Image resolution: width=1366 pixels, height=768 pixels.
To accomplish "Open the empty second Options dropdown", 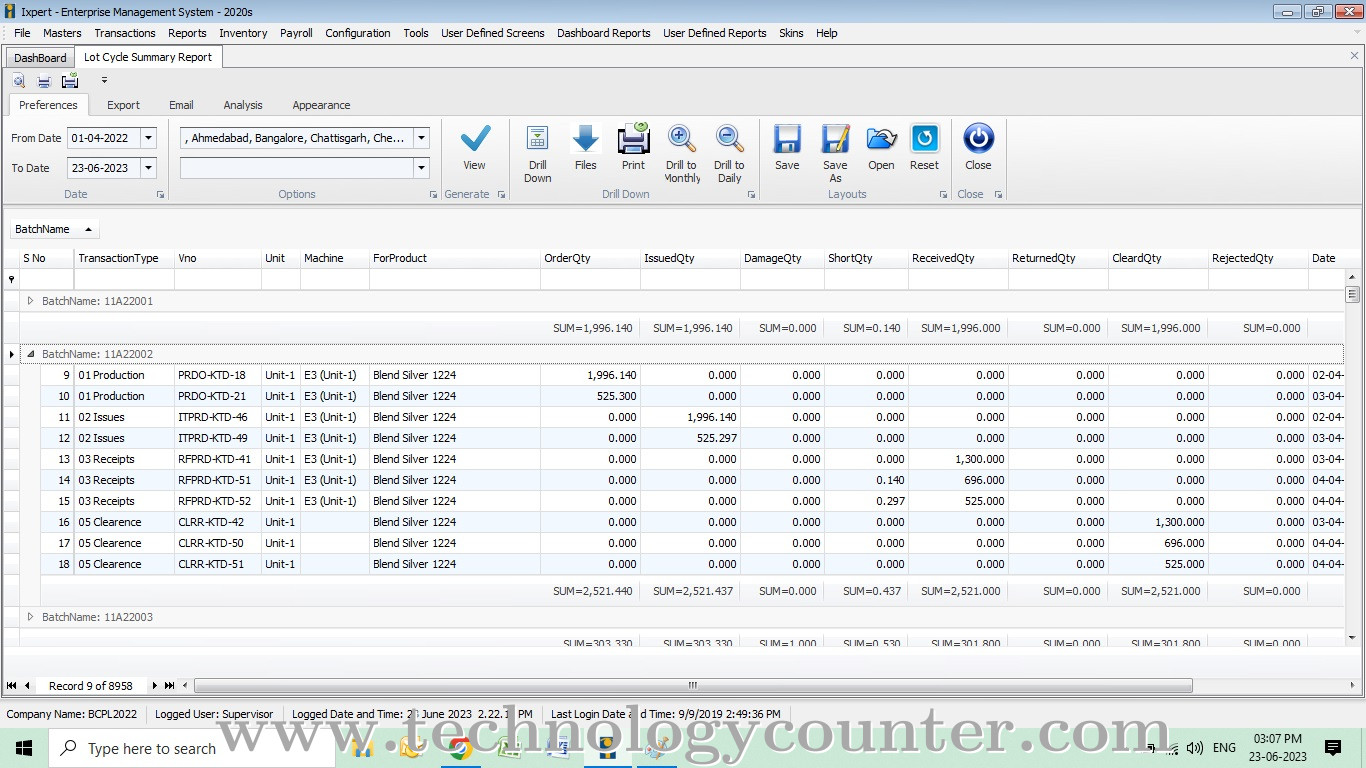I will [x=421, y=168].
